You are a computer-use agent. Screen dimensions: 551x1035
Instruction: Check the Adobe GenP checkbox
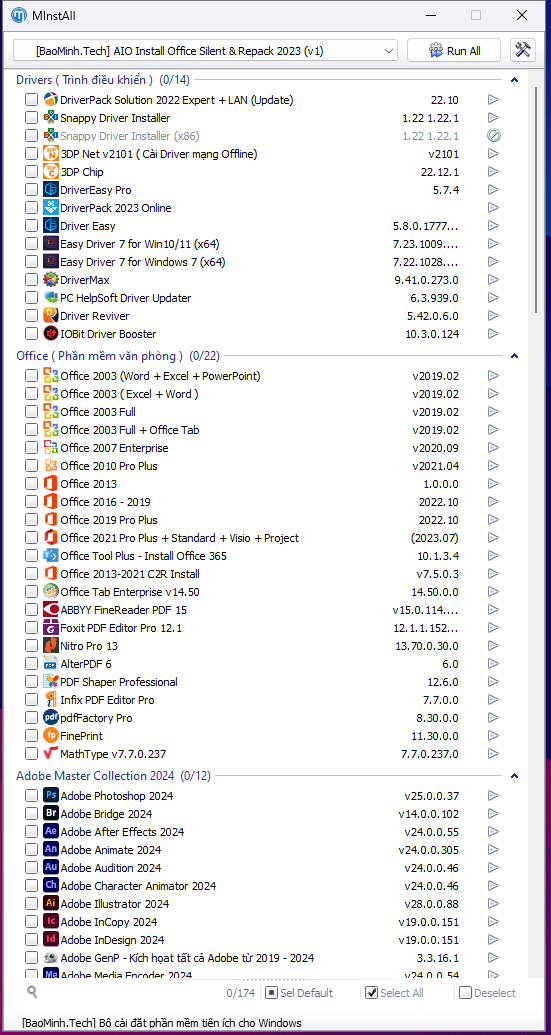pyautogui.click(x=31, y=958)
